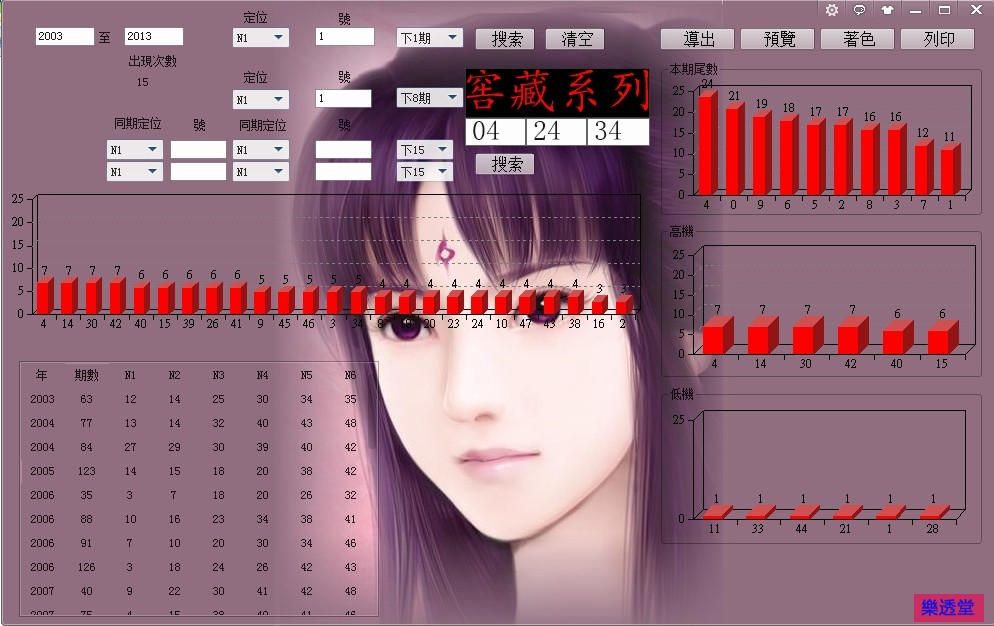Click the 年 column header

[x=42, y=375]
